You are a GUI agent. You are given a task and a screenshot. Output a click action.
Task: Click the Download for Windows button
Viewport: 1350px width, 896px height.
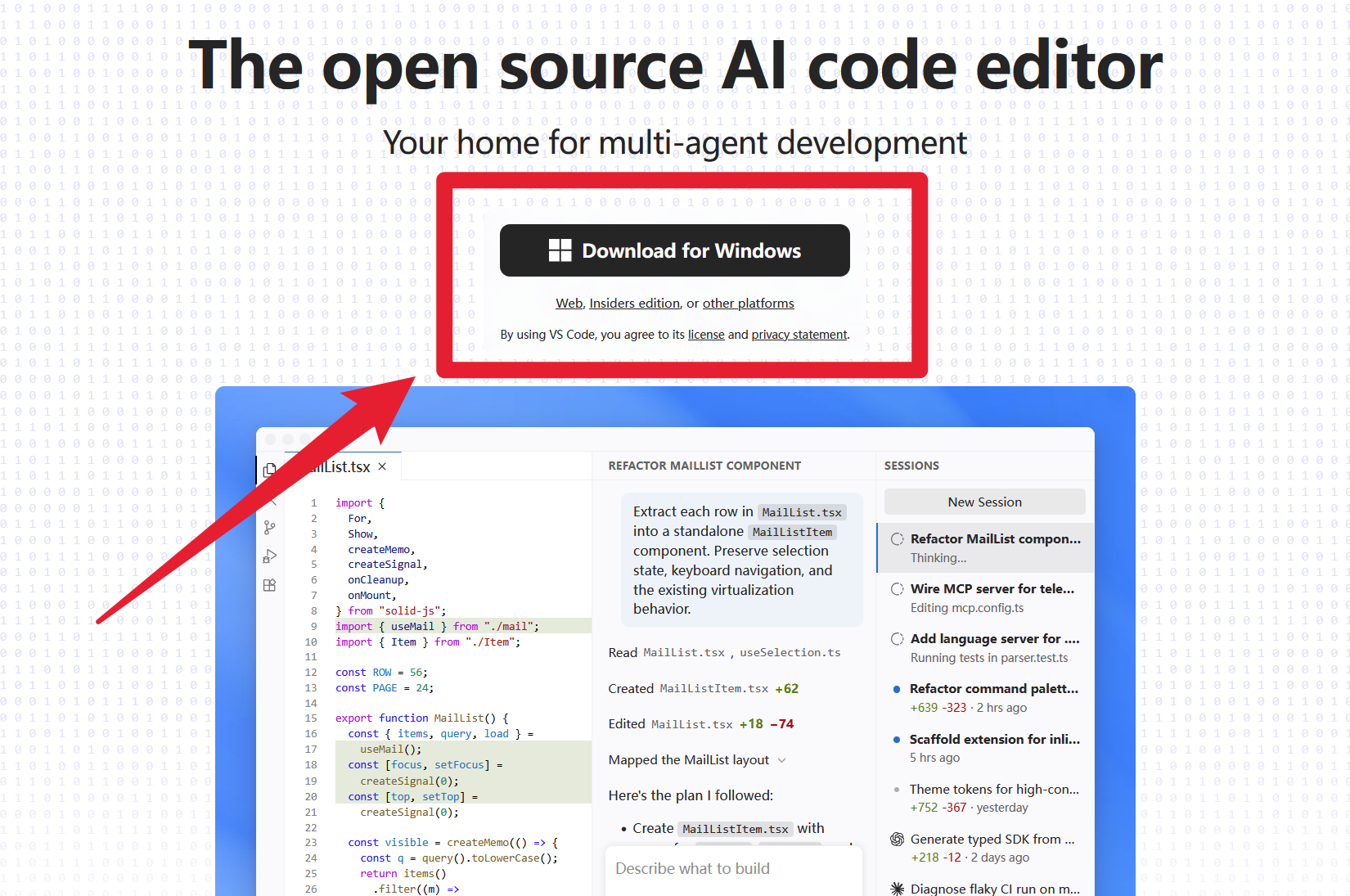point(674,250)
